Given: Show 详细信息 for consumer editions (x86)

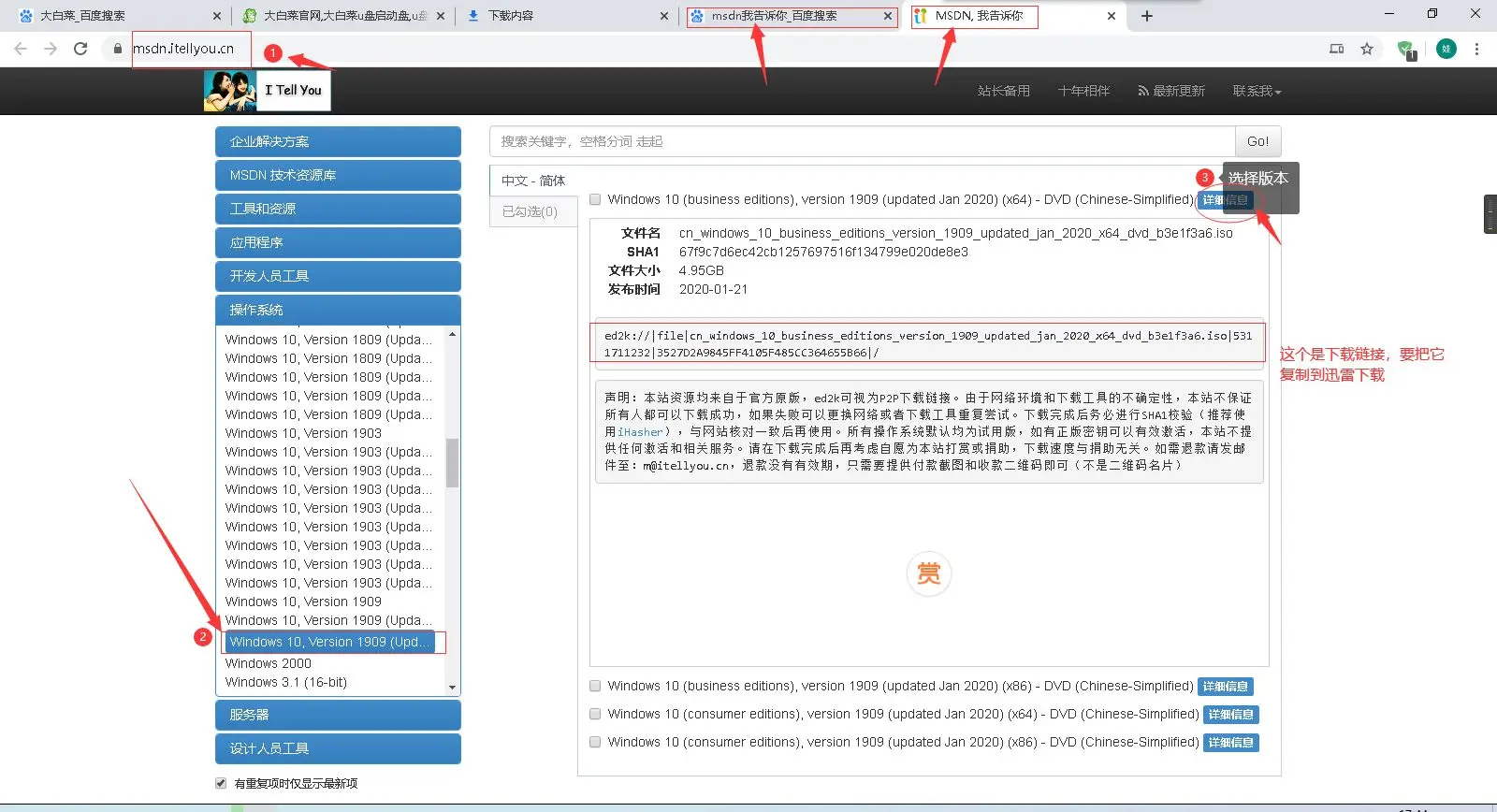Looking at the screenshot, I should point(1231,743).
